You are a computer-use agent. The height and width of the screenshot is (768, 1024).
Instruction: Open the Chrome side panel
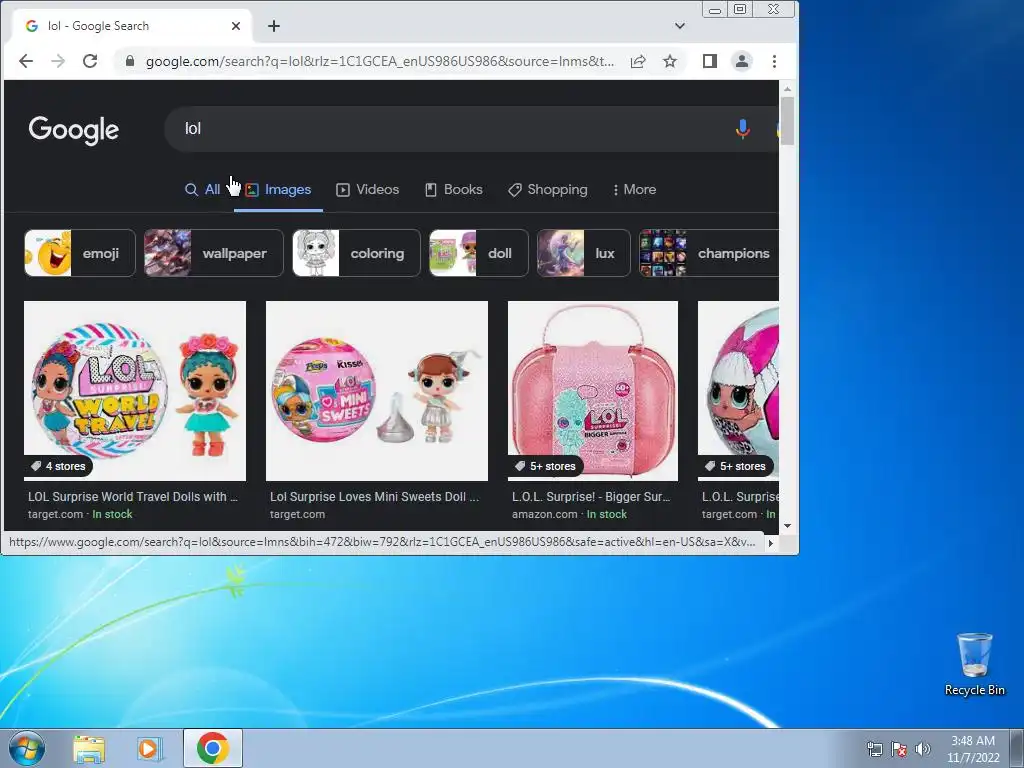click(710, 61)
